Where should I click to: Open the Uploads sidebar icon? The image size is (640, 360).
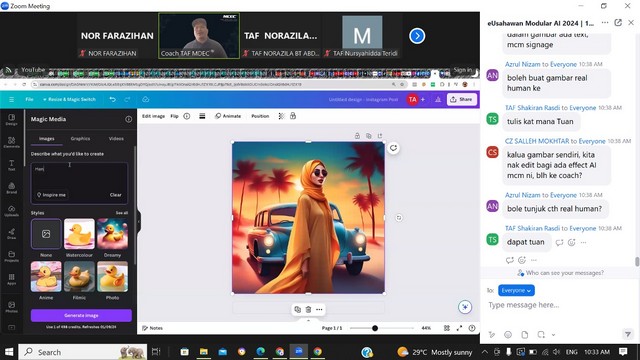tap(11, 211)
